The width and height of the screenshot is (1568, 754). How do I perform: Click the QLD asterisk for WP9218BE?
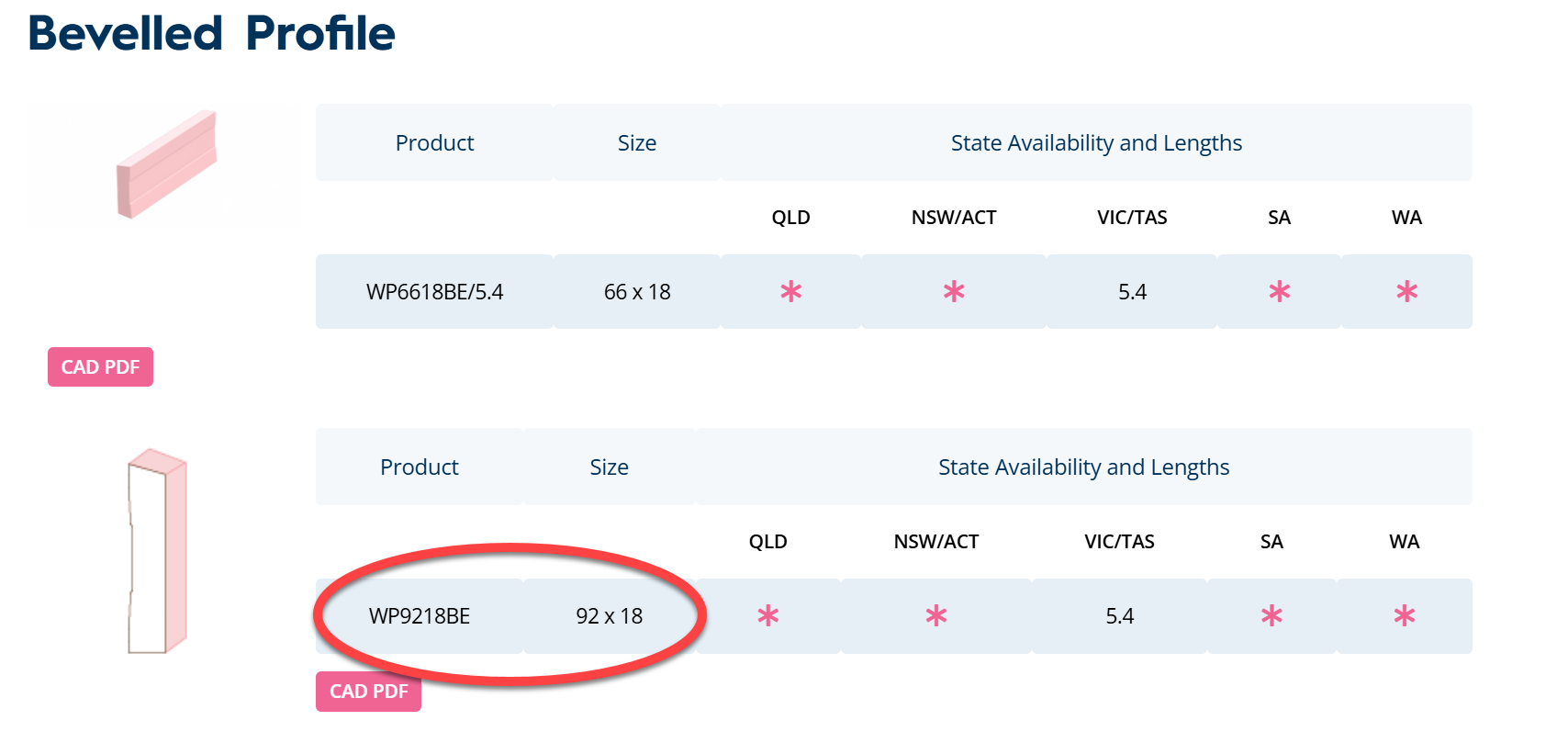click(x=767, y=616)
